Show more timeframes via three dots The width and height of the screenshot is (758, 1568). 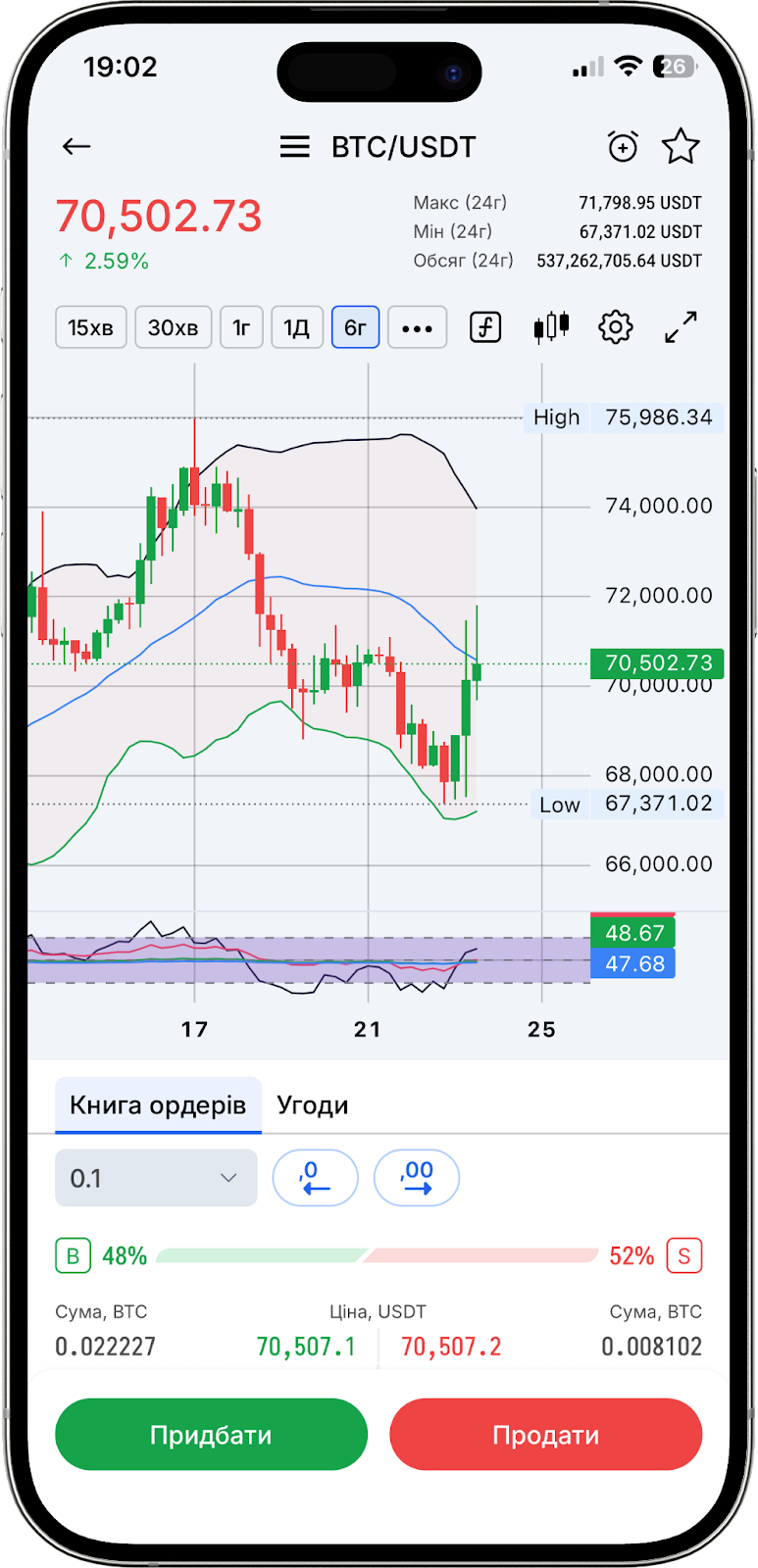coord(417,327)
